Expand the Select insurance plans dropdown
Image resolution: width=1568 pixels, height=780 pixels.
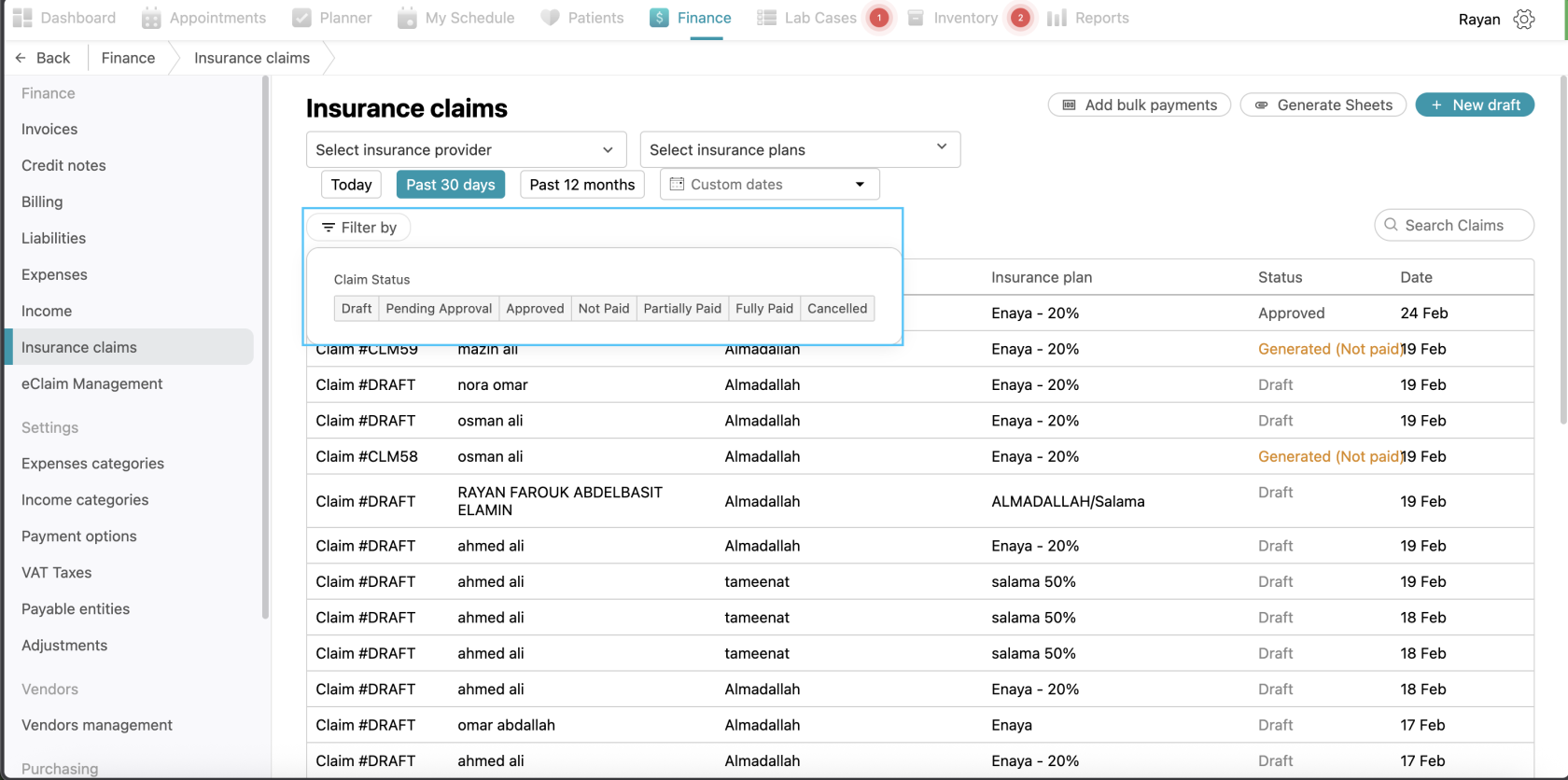click(800, 149)
